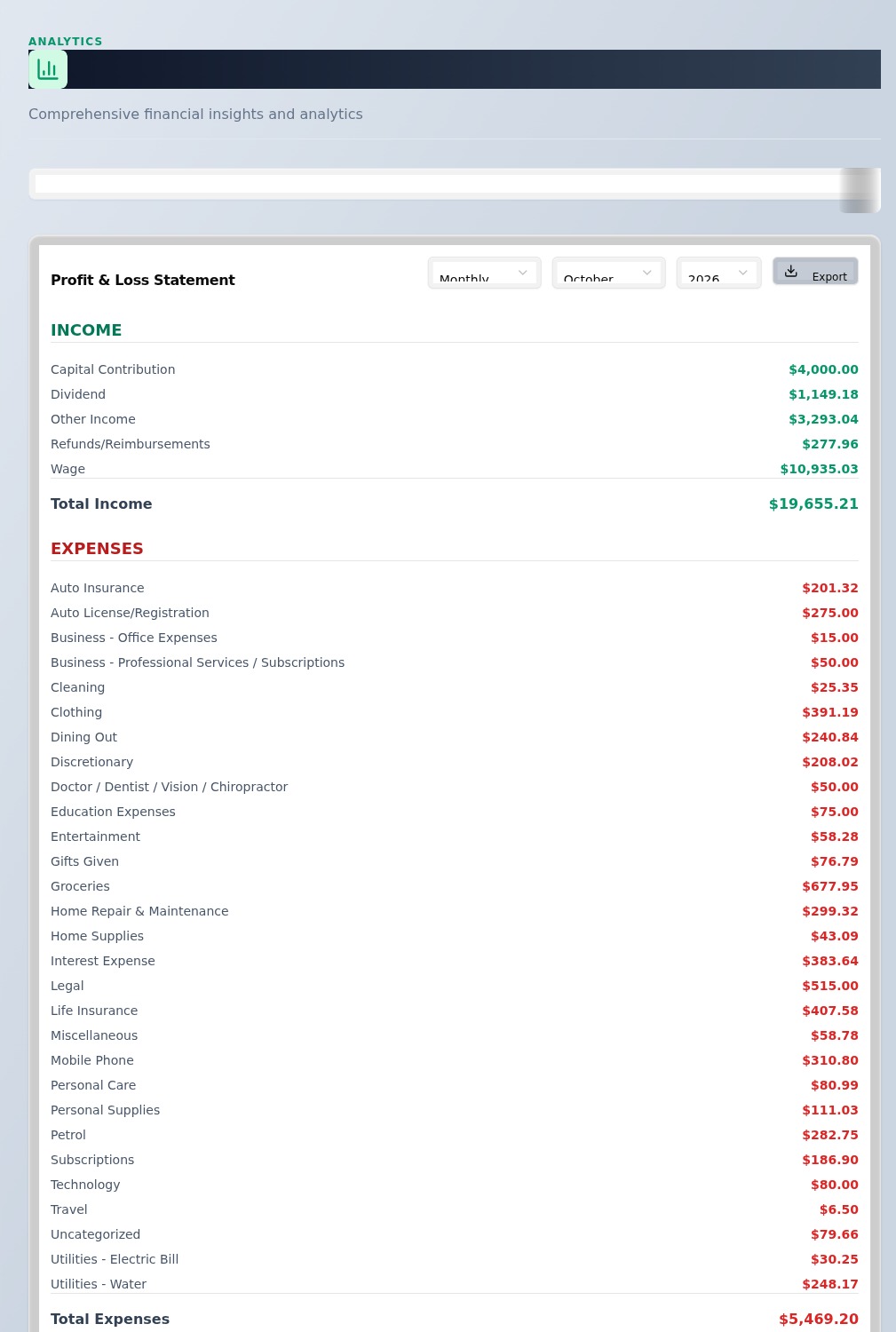
Task: Select the Subscriptions expense label
Action: (x=92, y=1160)
